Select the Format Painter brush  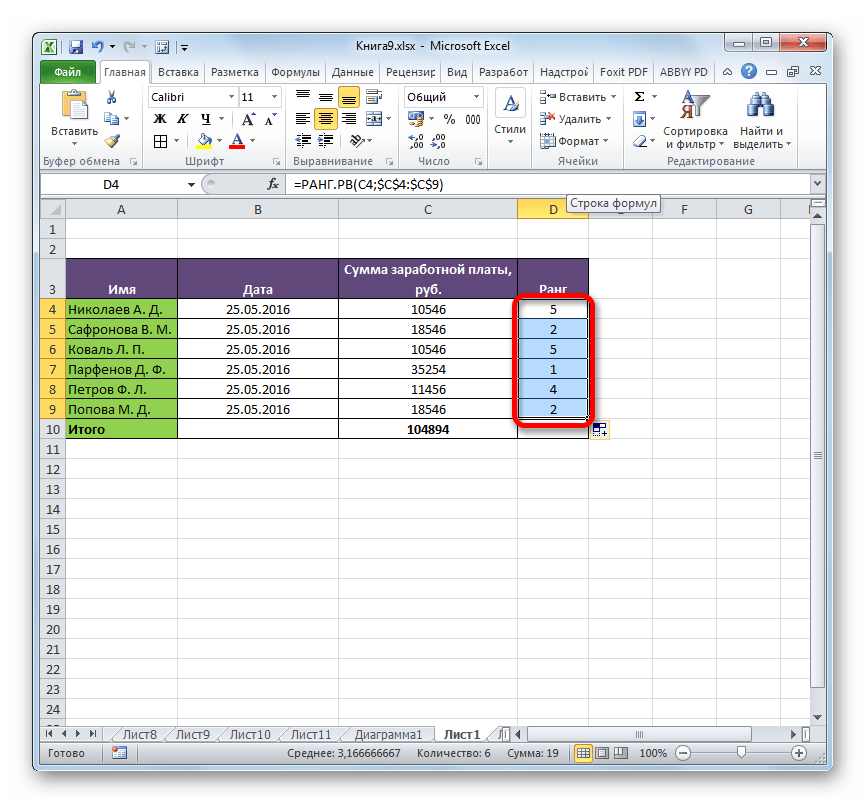click(112, 141)
